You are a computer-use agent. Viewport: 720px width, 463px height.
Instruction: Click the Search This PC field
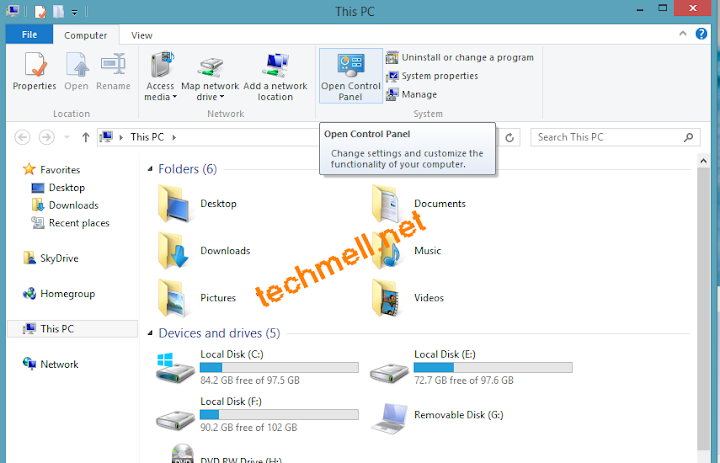pyautogui.click(x=615, y=137)
